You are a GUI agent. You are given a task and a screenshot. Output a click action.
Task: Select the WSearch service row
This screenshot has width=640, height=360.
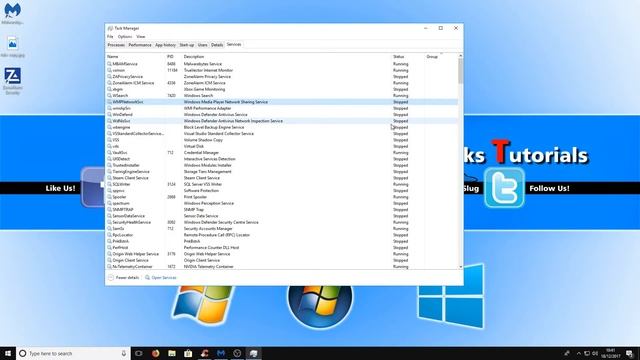(x=282, y=96)
